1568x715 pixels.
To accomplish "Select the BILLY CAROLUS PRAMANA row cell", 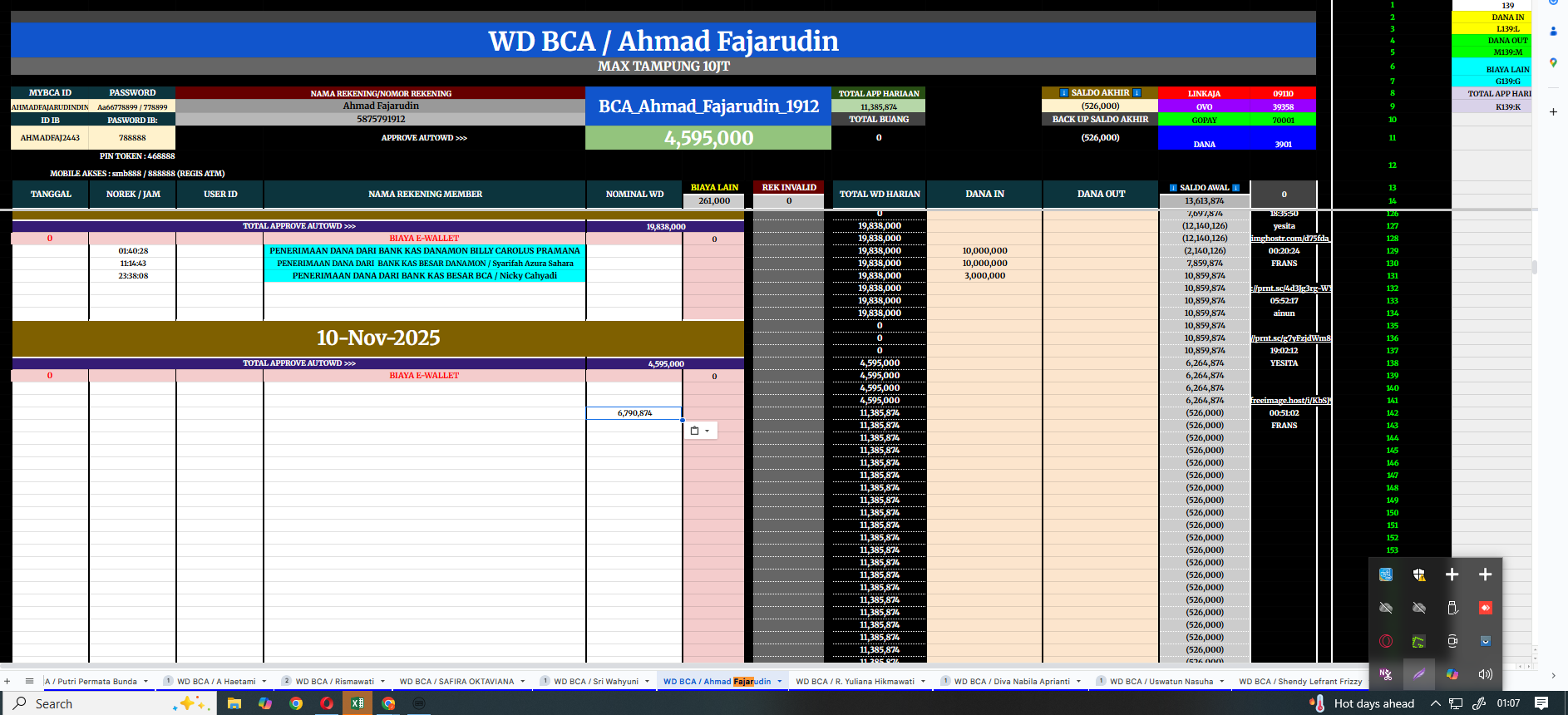I will point(425,250).
